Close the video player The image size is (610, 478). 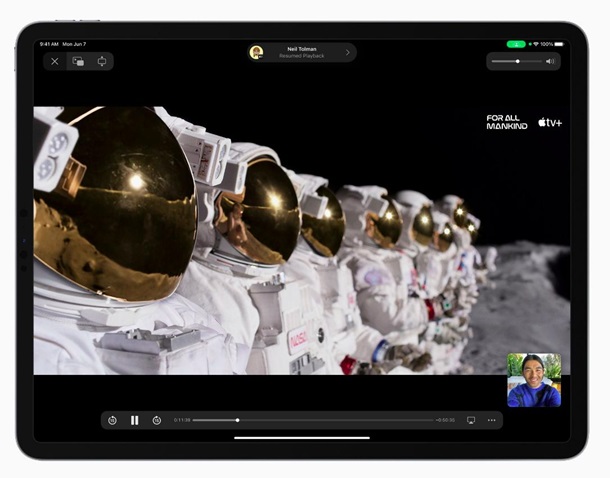pyautogui.click(x=54, y=61)
